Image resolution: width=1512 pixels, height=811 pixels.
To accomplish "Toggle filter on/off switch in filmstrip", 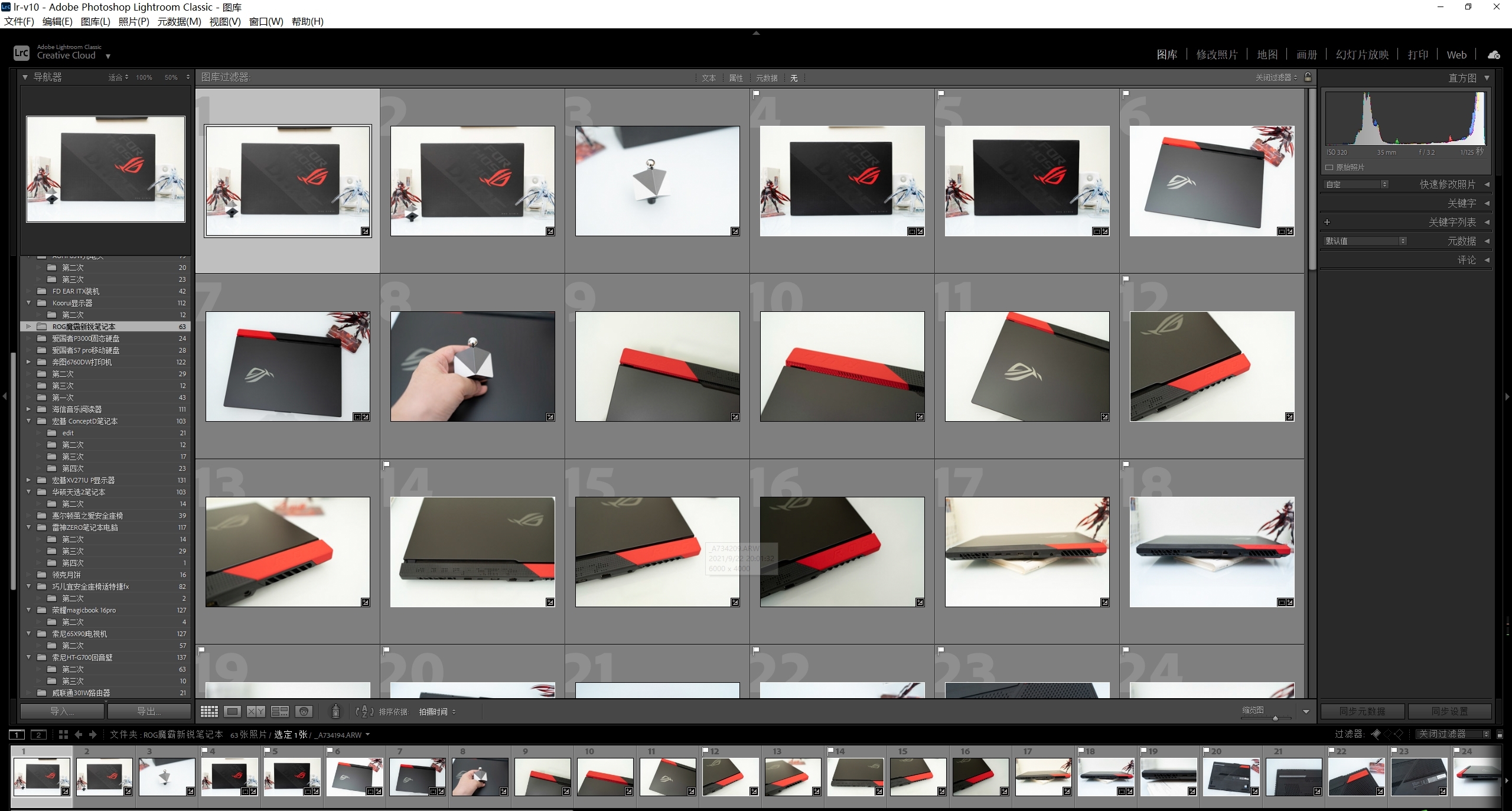I will pyautogui.click(x=1499, y=734).
